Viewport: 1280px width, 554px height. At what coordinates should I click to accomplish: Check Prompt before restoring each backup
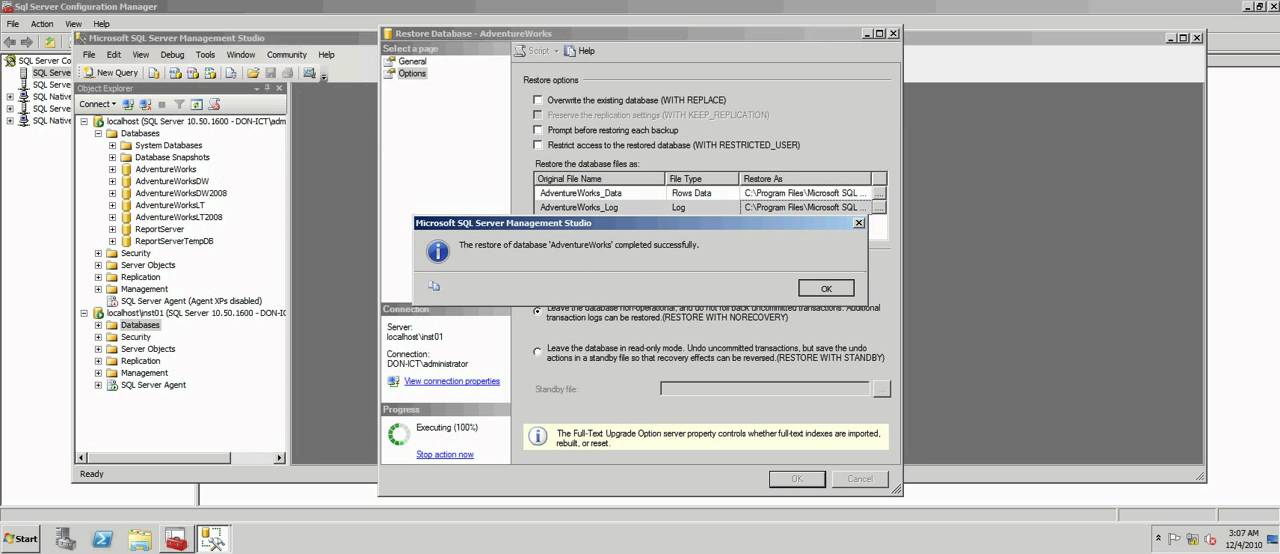[538, 130]
